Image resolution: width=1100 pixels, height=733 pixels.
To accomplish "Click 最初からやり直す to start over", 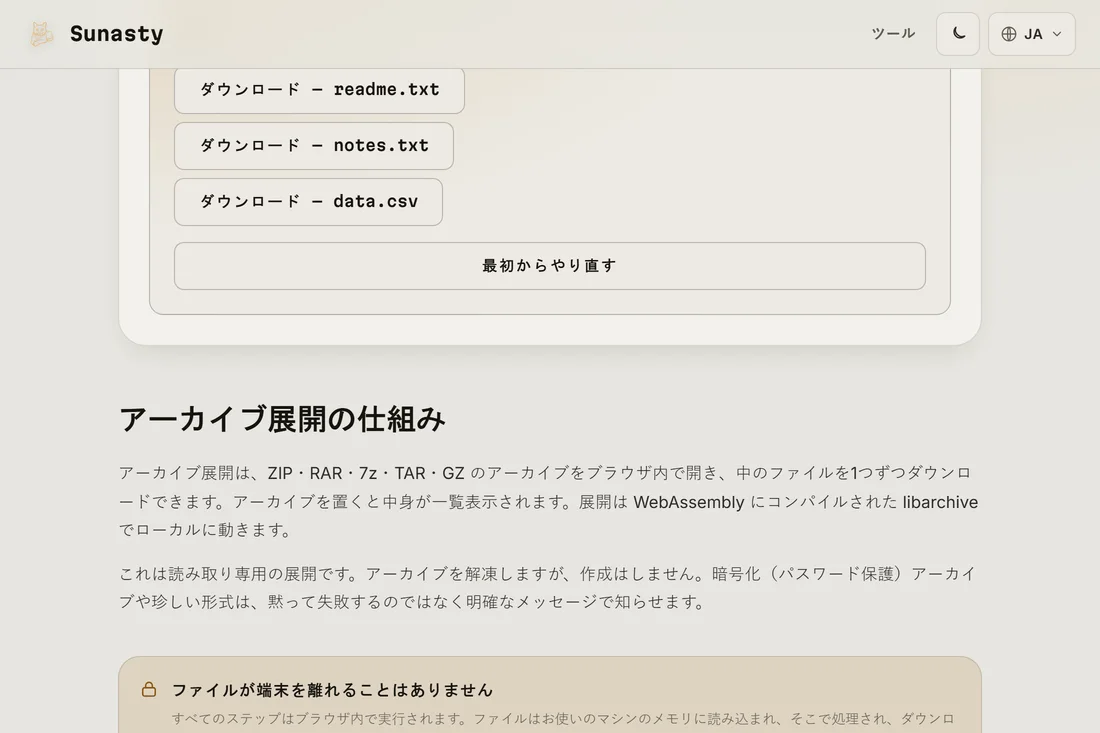I will pos(549,266).
